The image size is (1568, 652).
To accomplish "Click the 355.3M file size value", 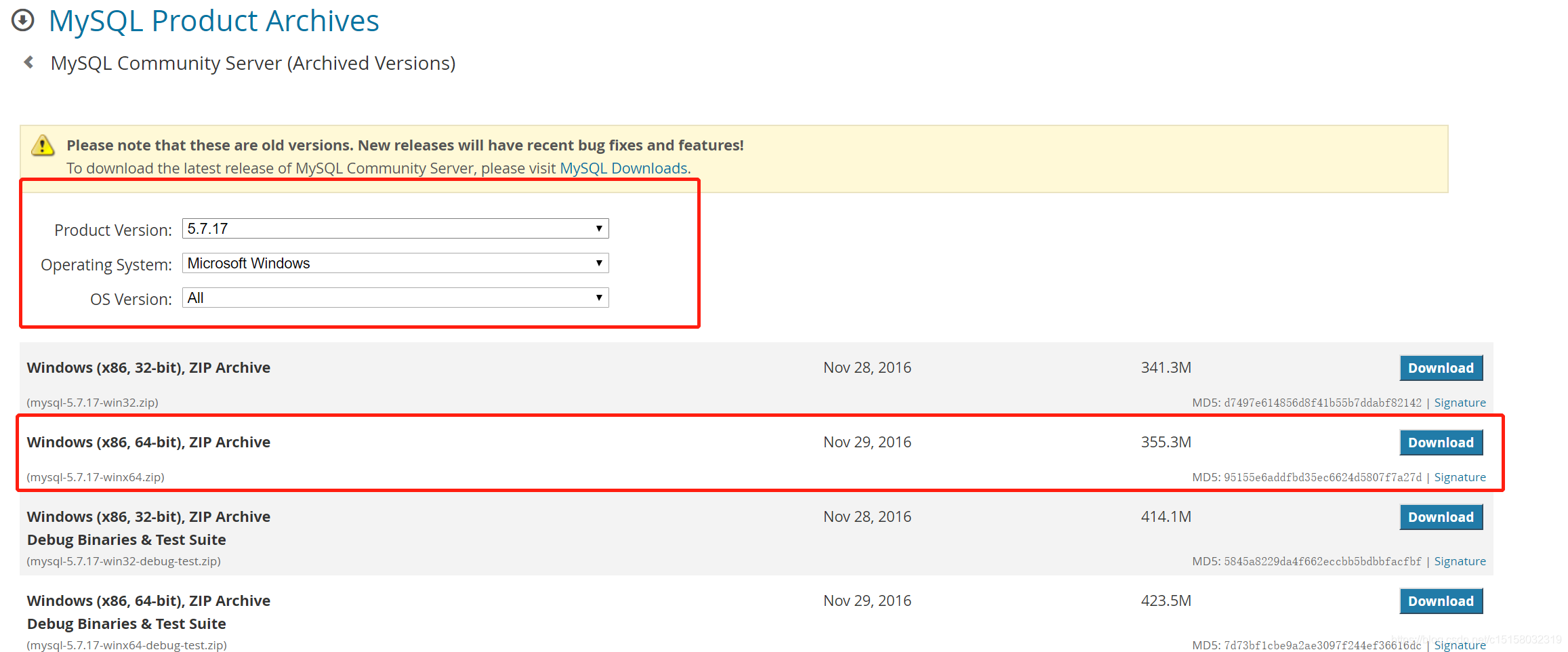I will [1165, 442].
